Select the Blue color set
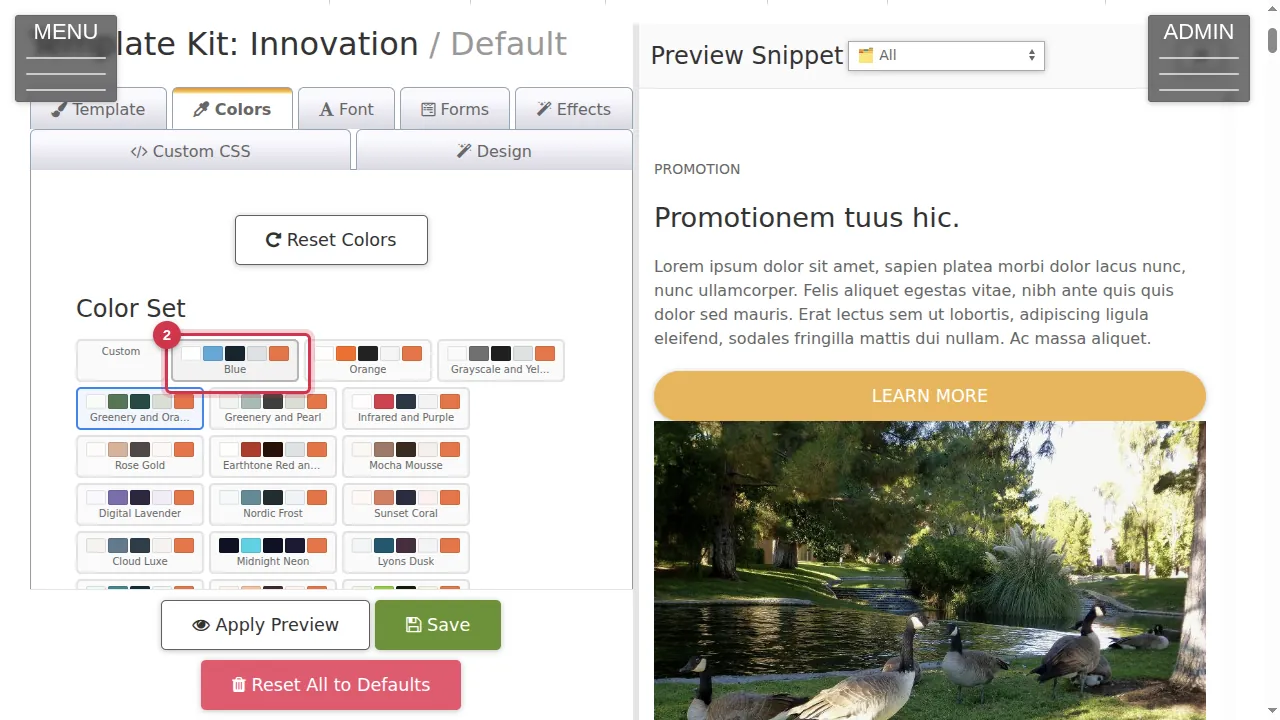Screen dimensions: 1280x720 235,360
